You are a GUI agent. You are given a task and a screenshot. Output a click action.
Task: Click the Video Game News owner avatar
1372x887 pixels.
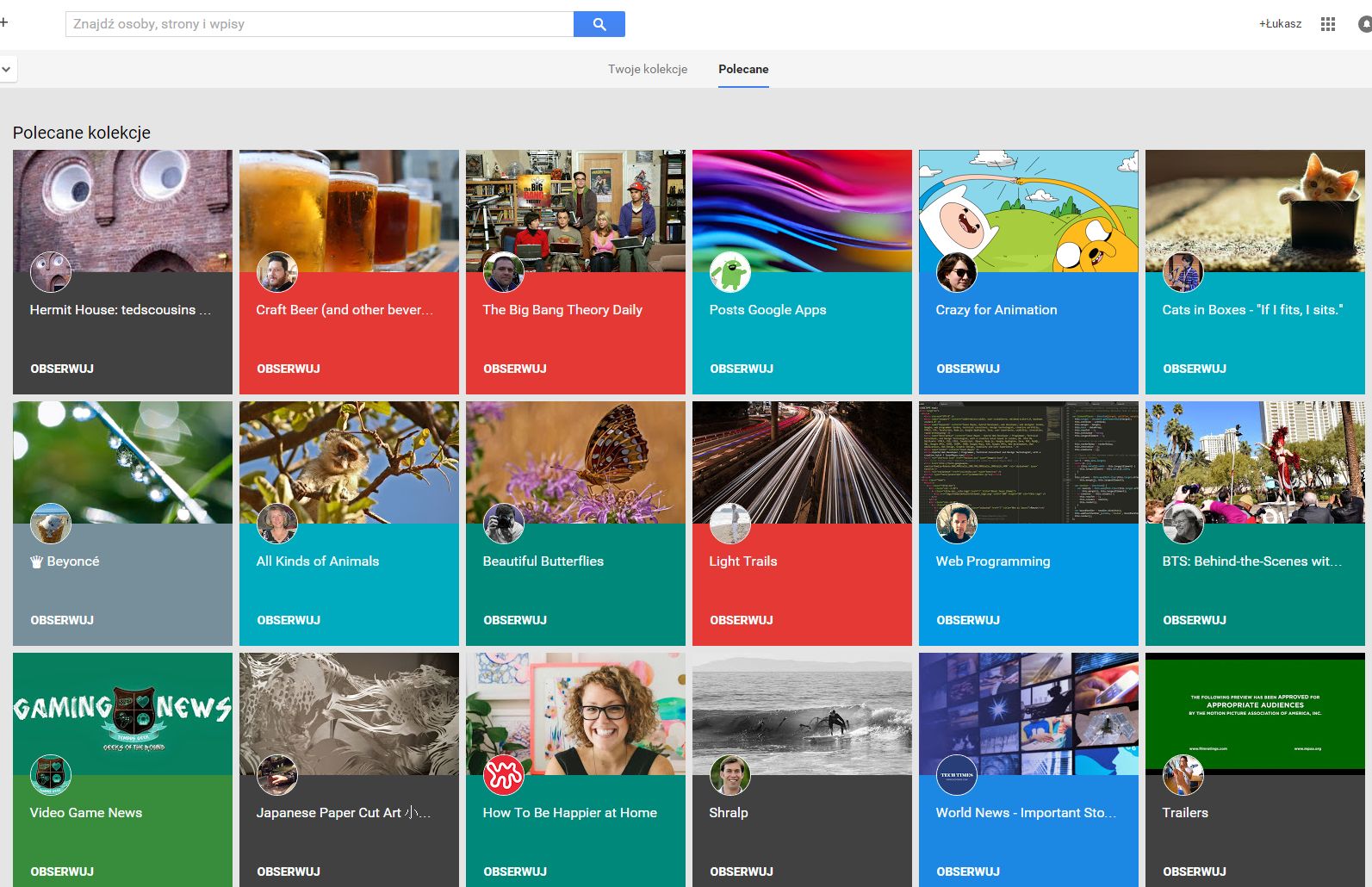click(x=51, y=775)
